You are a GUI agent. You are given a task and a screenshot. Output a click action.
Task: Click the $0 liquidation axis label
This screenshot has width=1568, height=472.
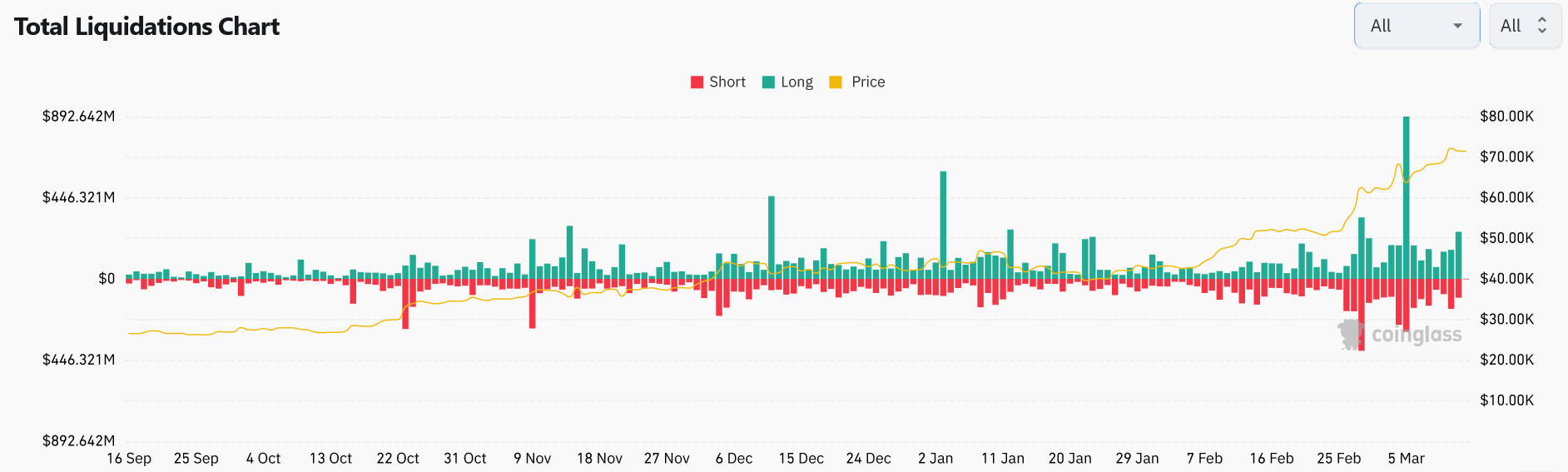107,279
